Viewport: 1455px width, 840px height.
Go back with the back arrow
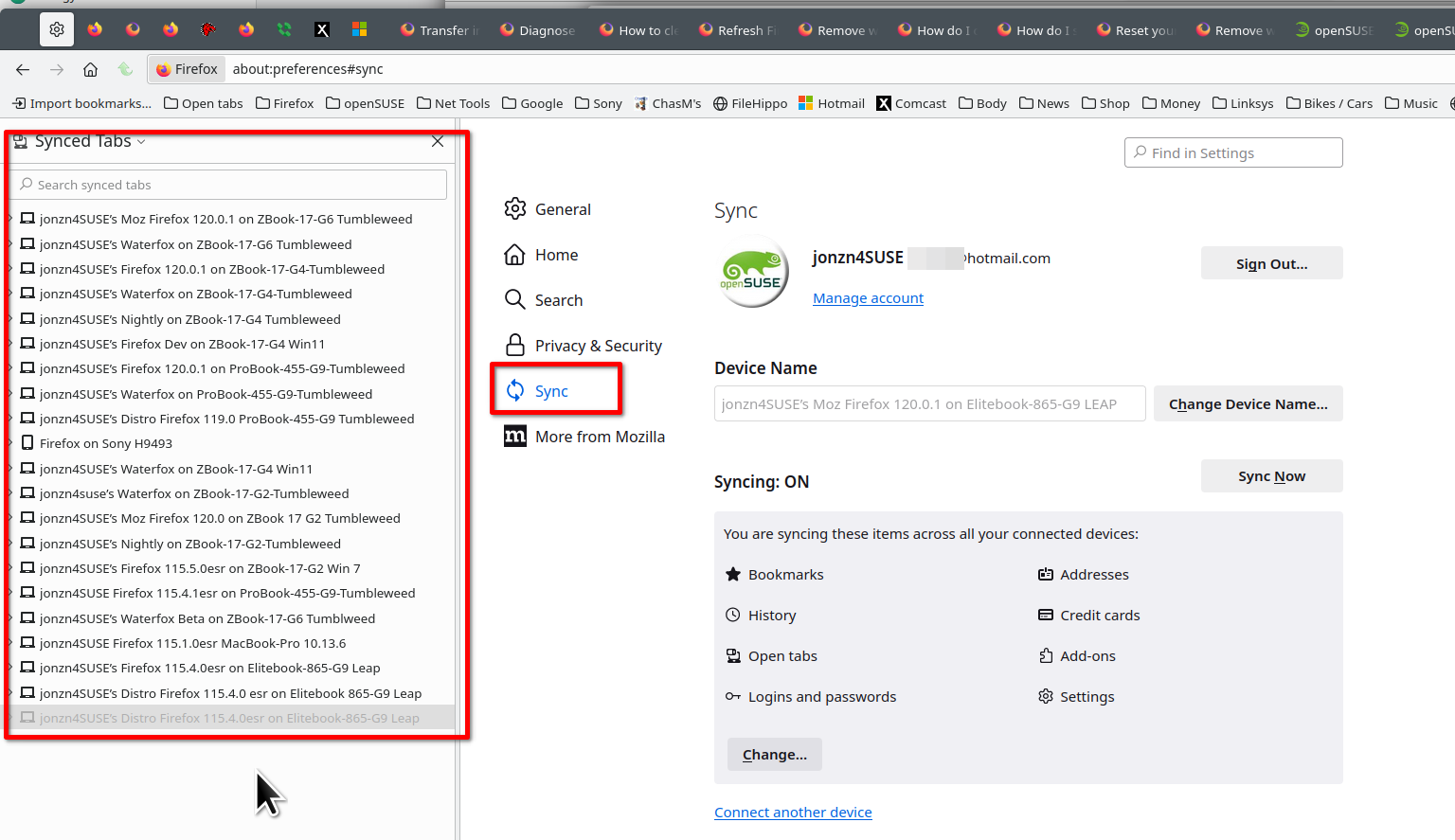(23, 69)
